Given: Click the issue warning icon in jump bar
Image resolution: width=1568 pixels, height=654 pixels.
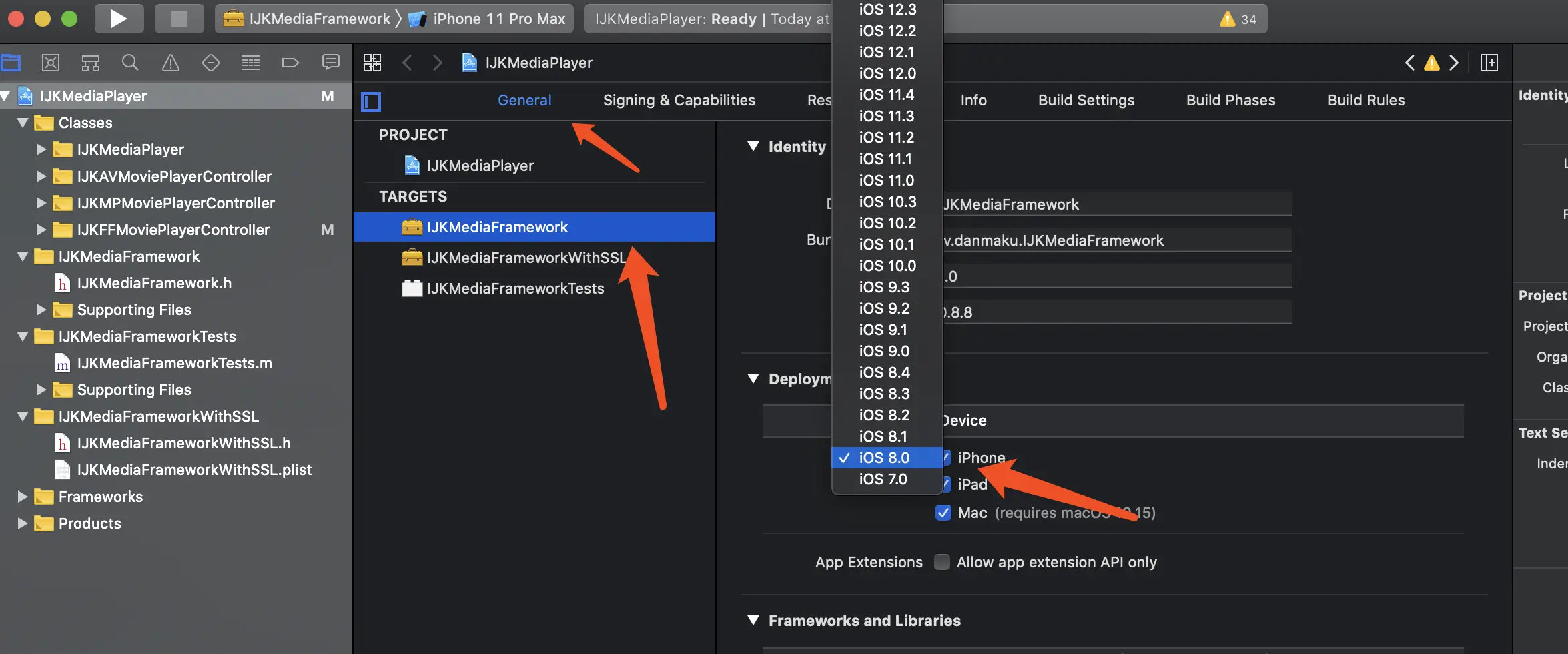Looking at the screenshot, I should coord(1432,63).
